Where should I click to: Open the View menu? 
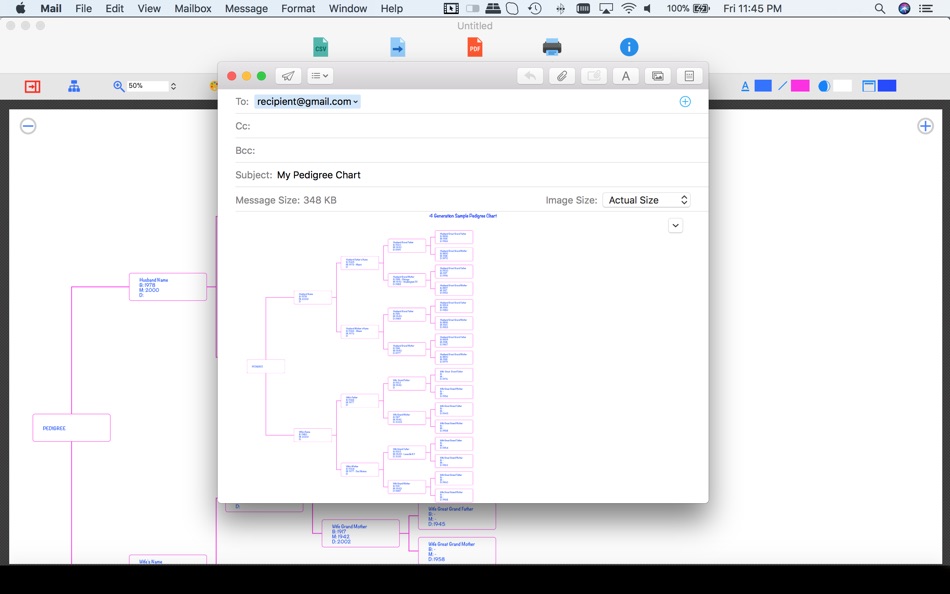click(x=149, y=8)
